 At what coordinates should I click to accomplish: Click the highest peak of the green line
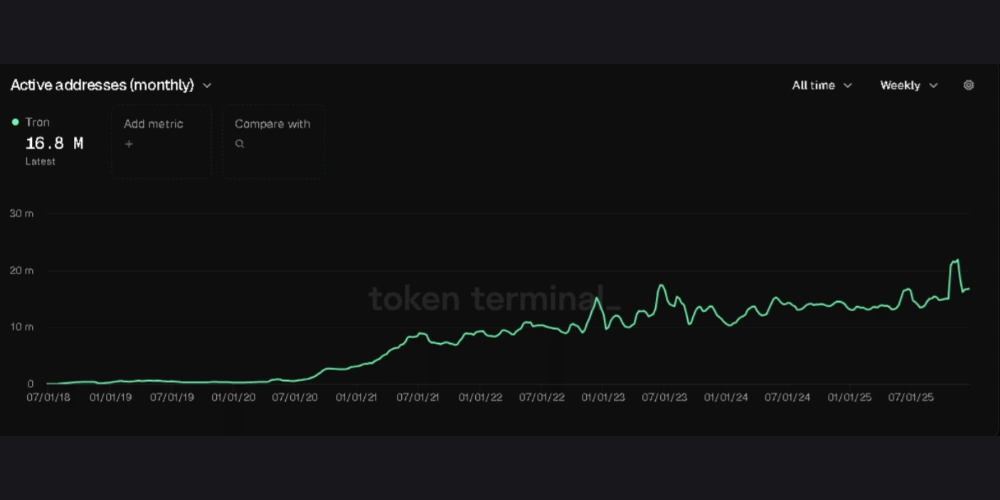pyautogui.click(x=957, y=260)
